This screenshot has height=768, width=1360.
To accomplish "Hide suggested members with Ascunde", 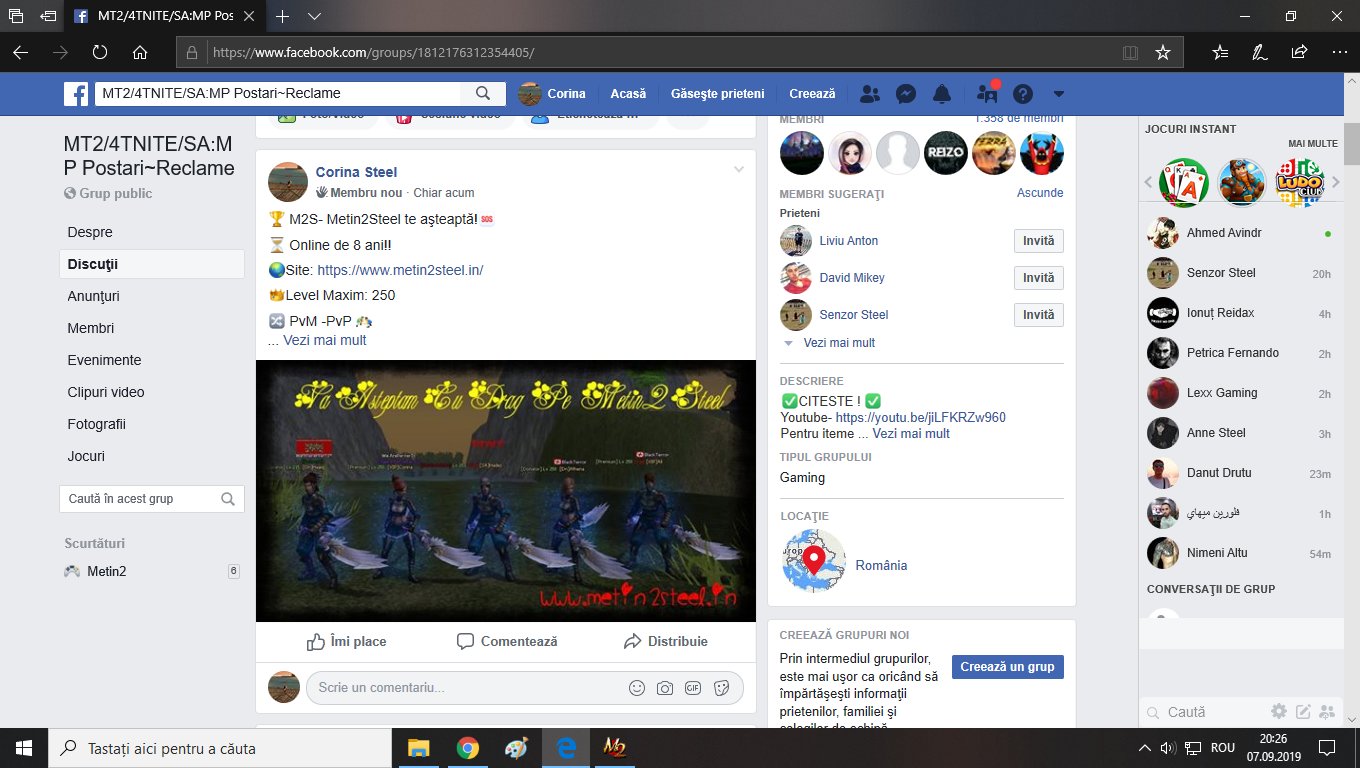I will tap(1040, 193).
